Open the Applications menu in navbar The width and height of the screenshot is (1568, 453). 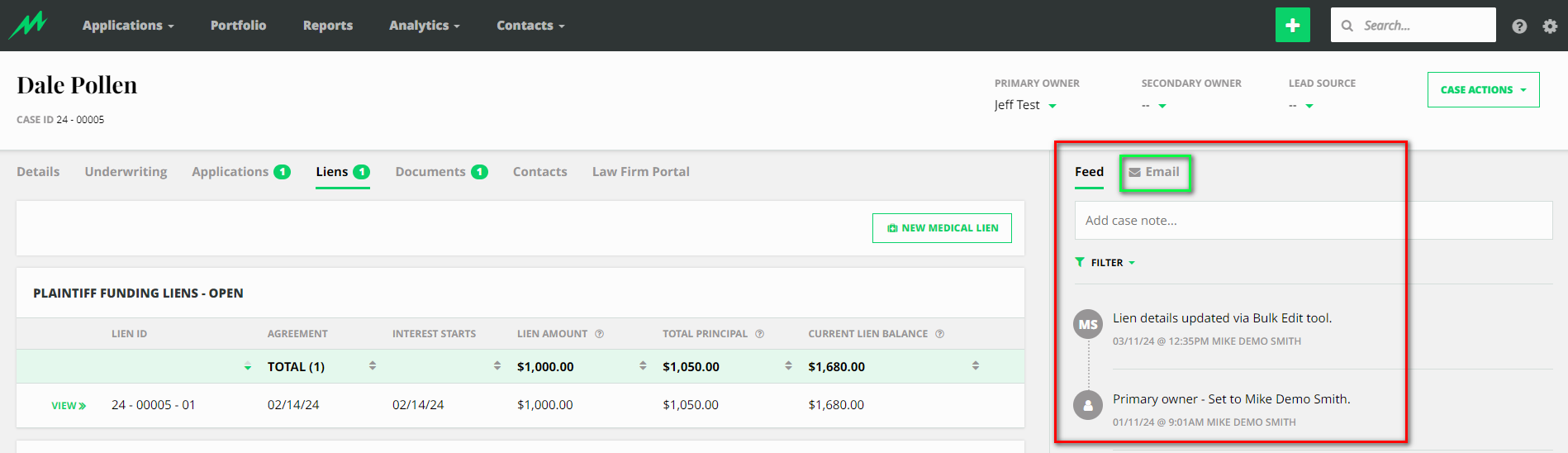128,26
